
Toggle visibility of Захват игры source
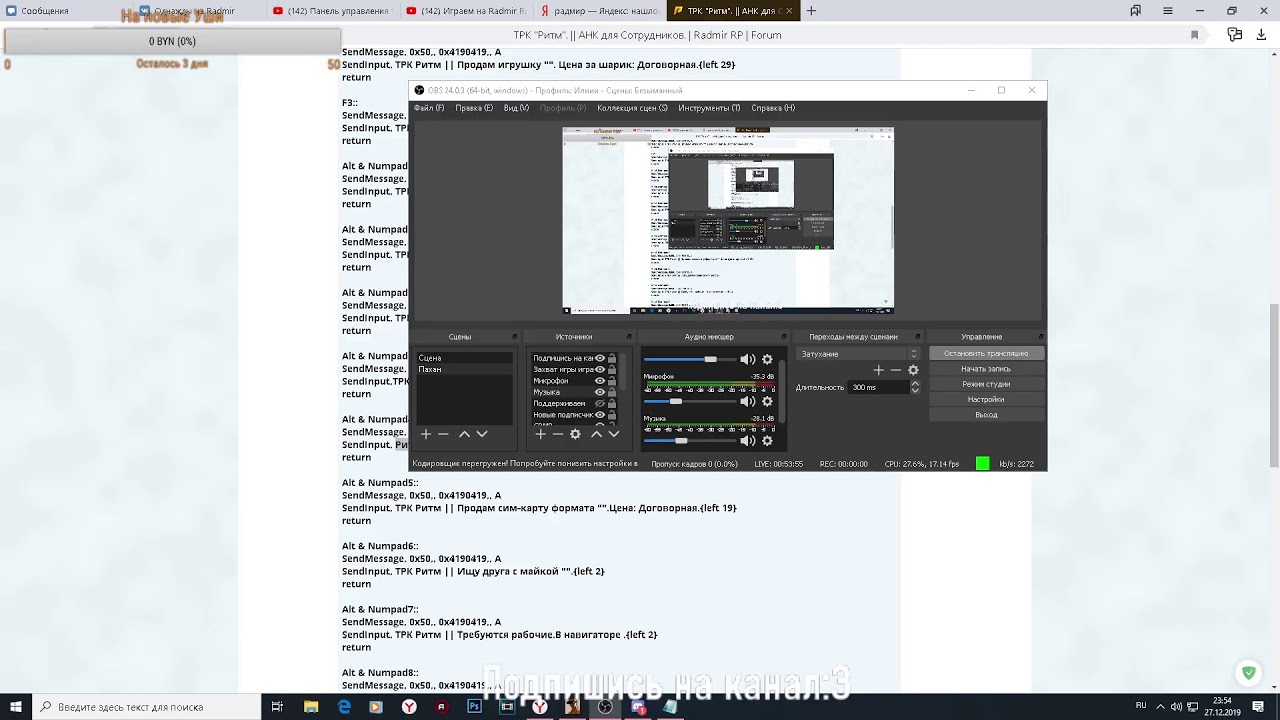tap(600, 369)
